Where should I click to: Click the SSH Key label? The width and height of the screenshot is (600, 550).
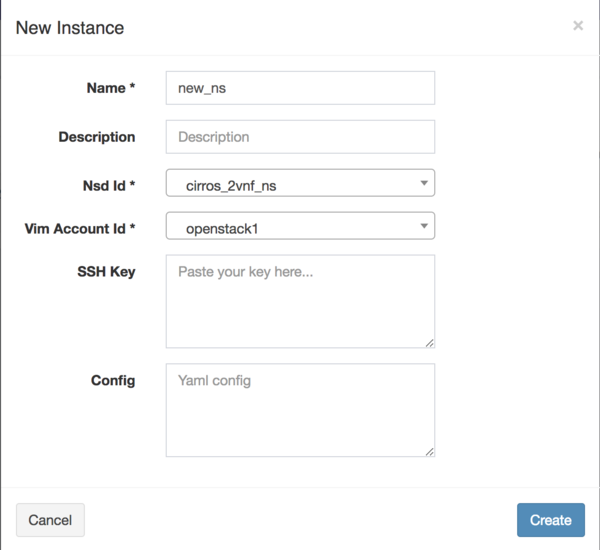click(108, 272)
